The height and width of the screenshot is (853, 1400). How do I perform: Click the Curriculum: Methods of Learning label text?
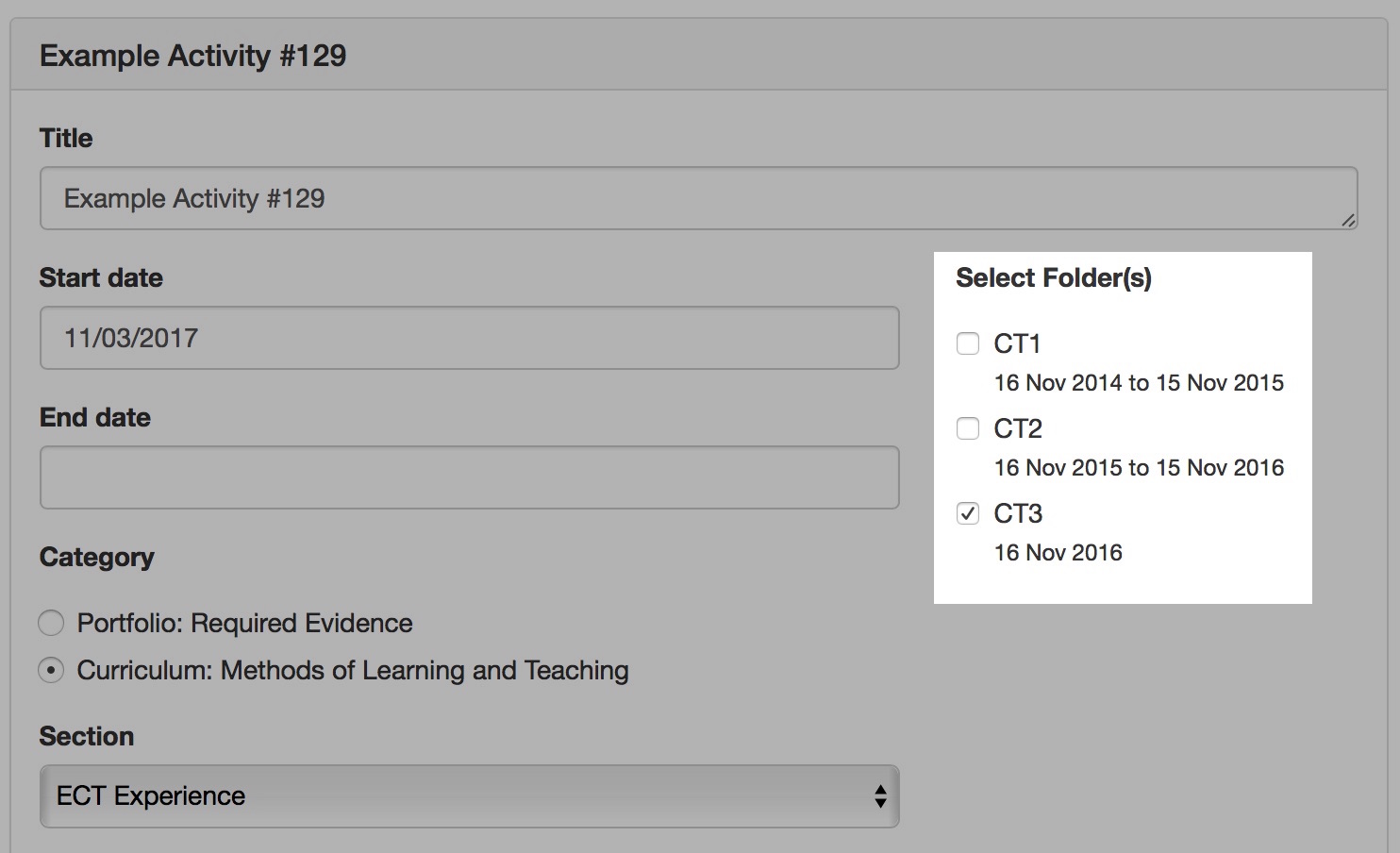(353, 670)
